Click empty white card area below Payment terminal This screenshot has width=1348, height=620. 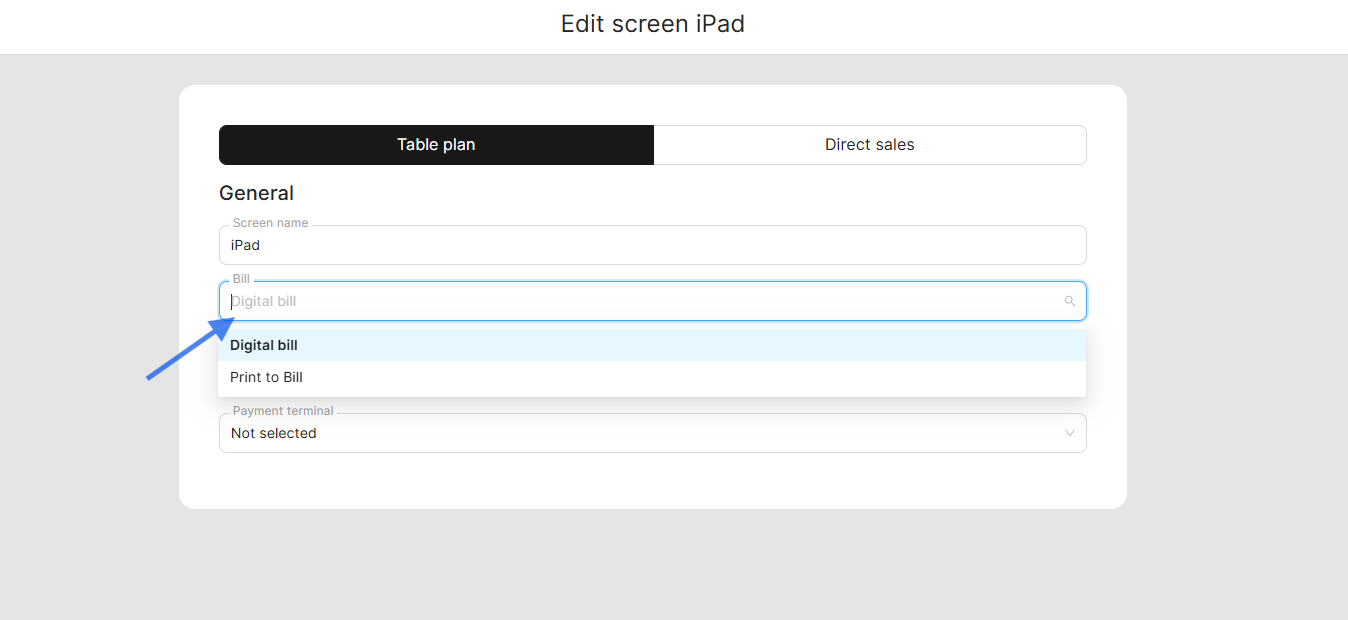pos(652,481)
